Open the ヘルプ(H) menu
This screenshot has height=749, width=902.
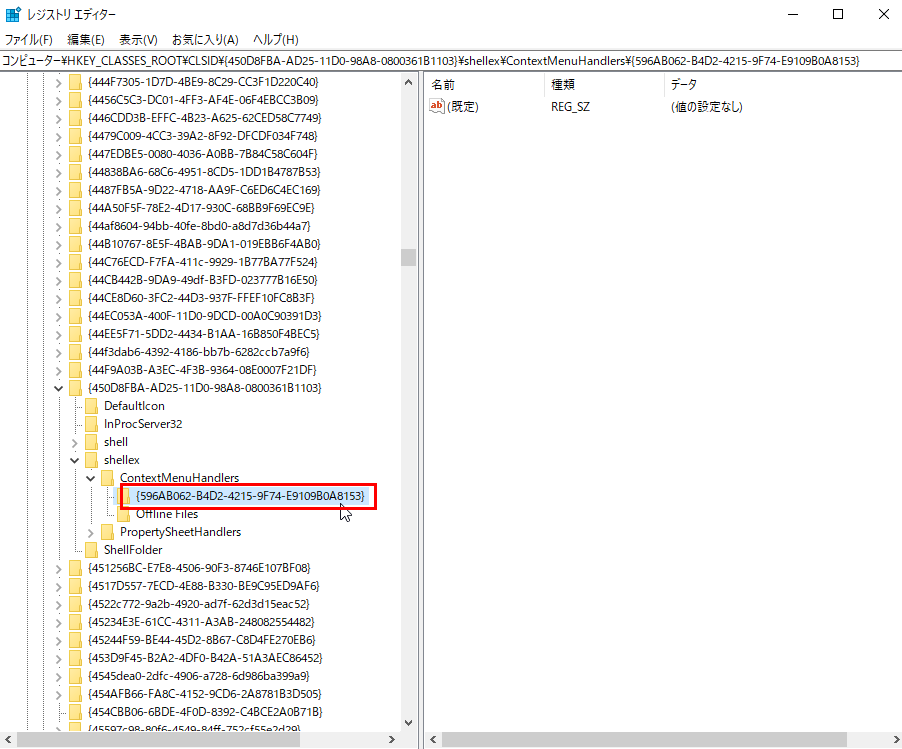pos(276,40)
